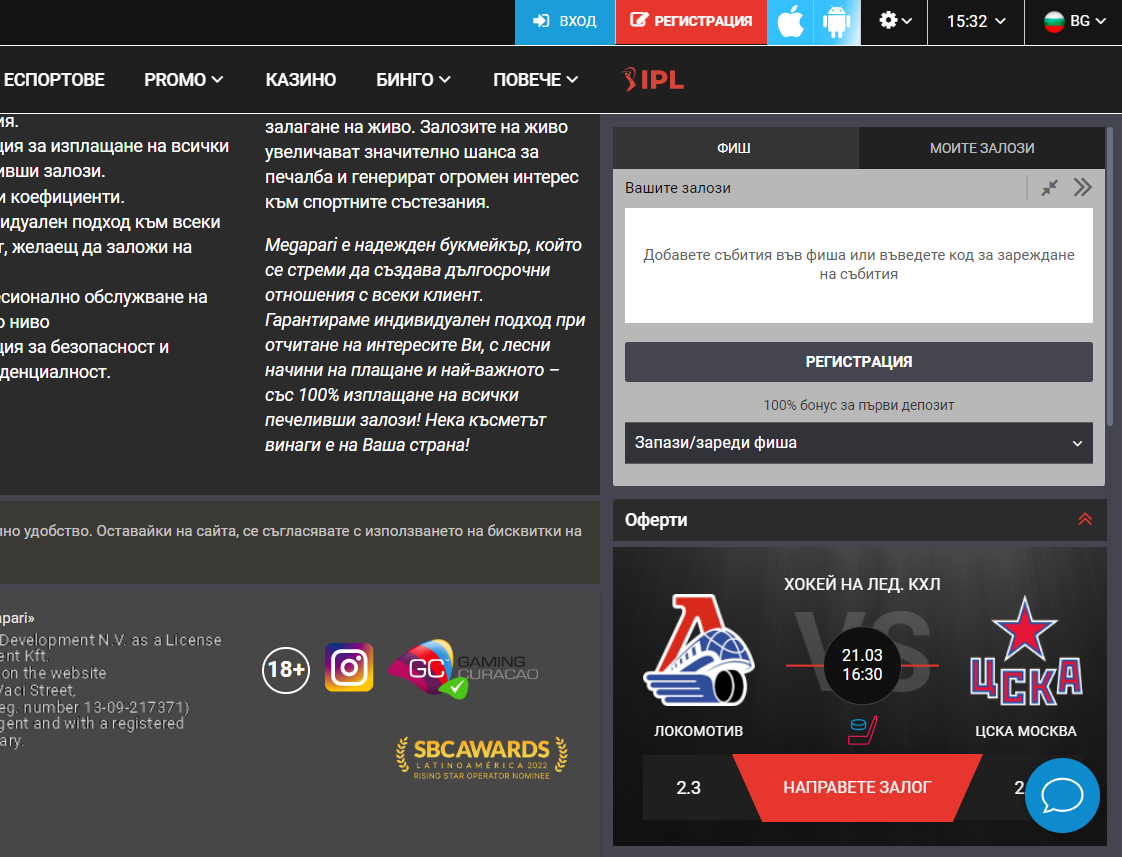
Task: Click the Направете залог button
Action: 857,788
